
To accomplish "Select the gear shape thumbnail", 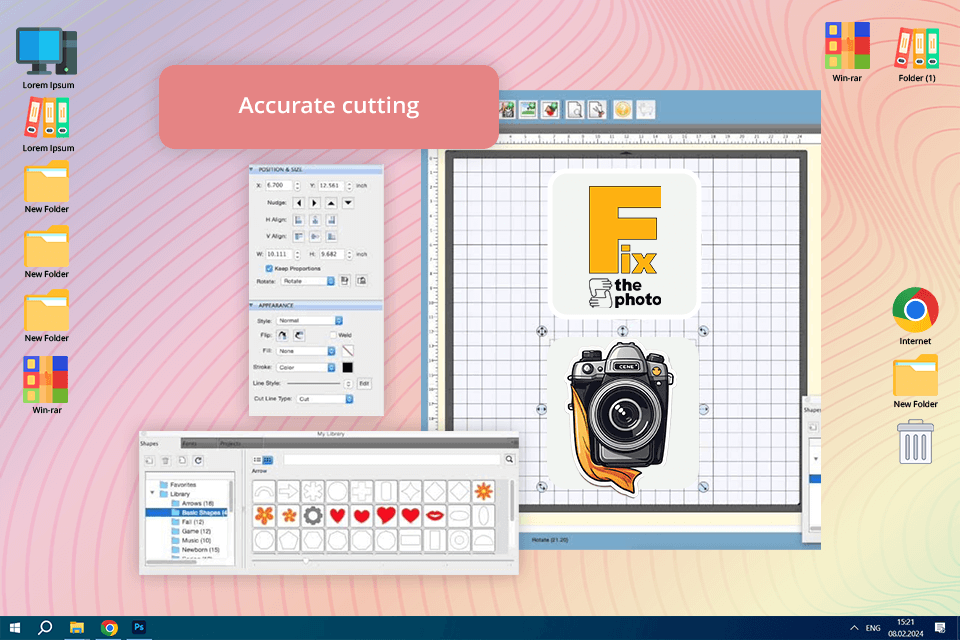I will 313,516.
